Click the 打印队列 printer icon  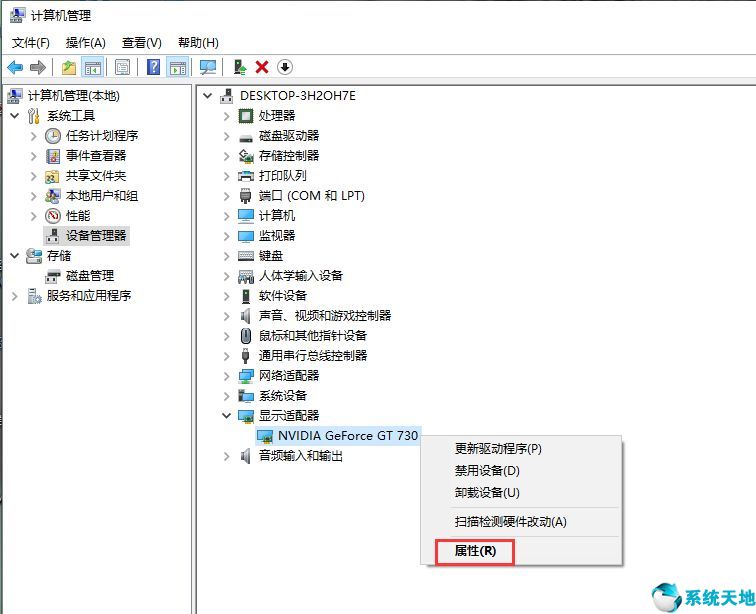click(x=246, y=176)
